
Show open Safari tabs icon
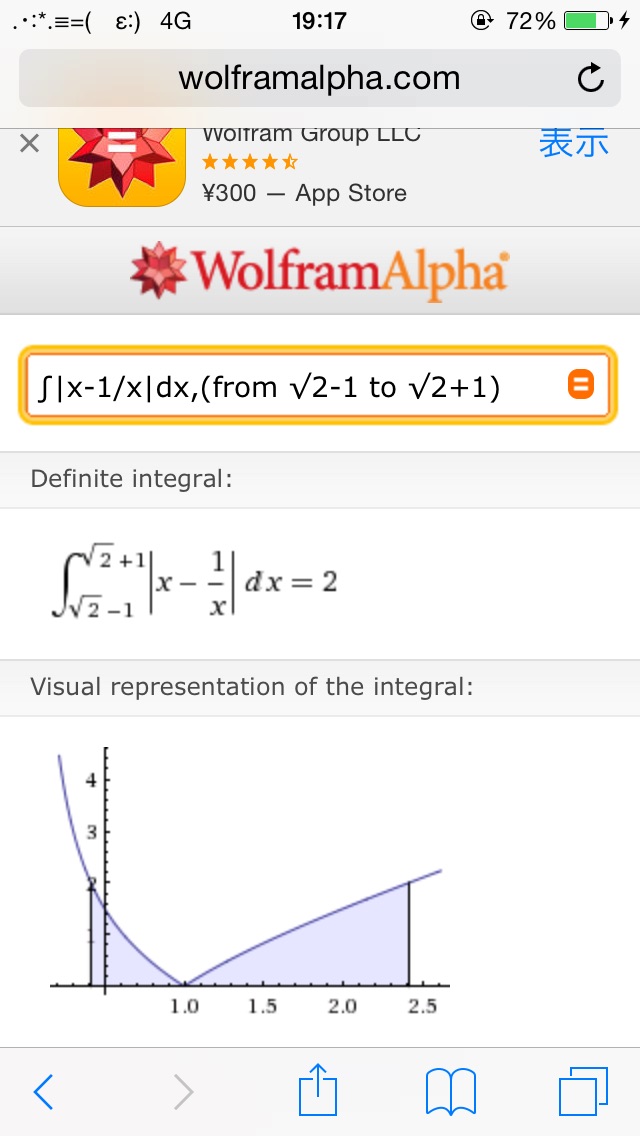(x=582, y=1090)
